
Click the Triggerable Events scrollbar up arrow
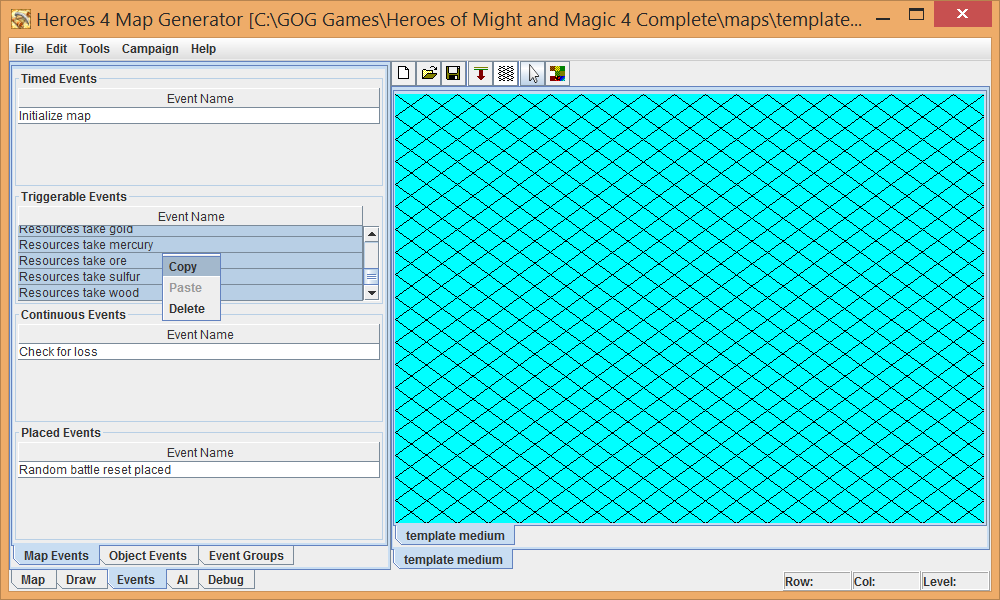click(x=371, y=234)
